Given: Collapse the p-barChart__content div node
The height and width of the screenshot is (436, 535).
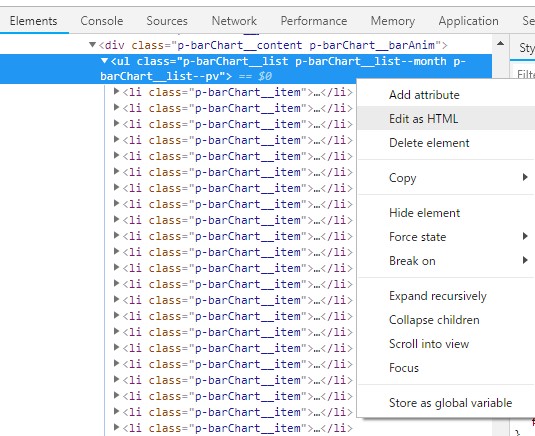Looking at the screenshot, I should click(92, 45).
